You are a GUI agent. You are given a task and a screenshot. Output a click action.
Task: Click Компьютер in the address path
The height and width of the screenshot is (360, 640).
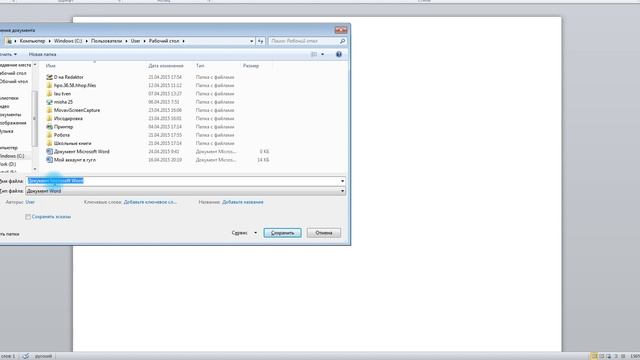[32, 41]
